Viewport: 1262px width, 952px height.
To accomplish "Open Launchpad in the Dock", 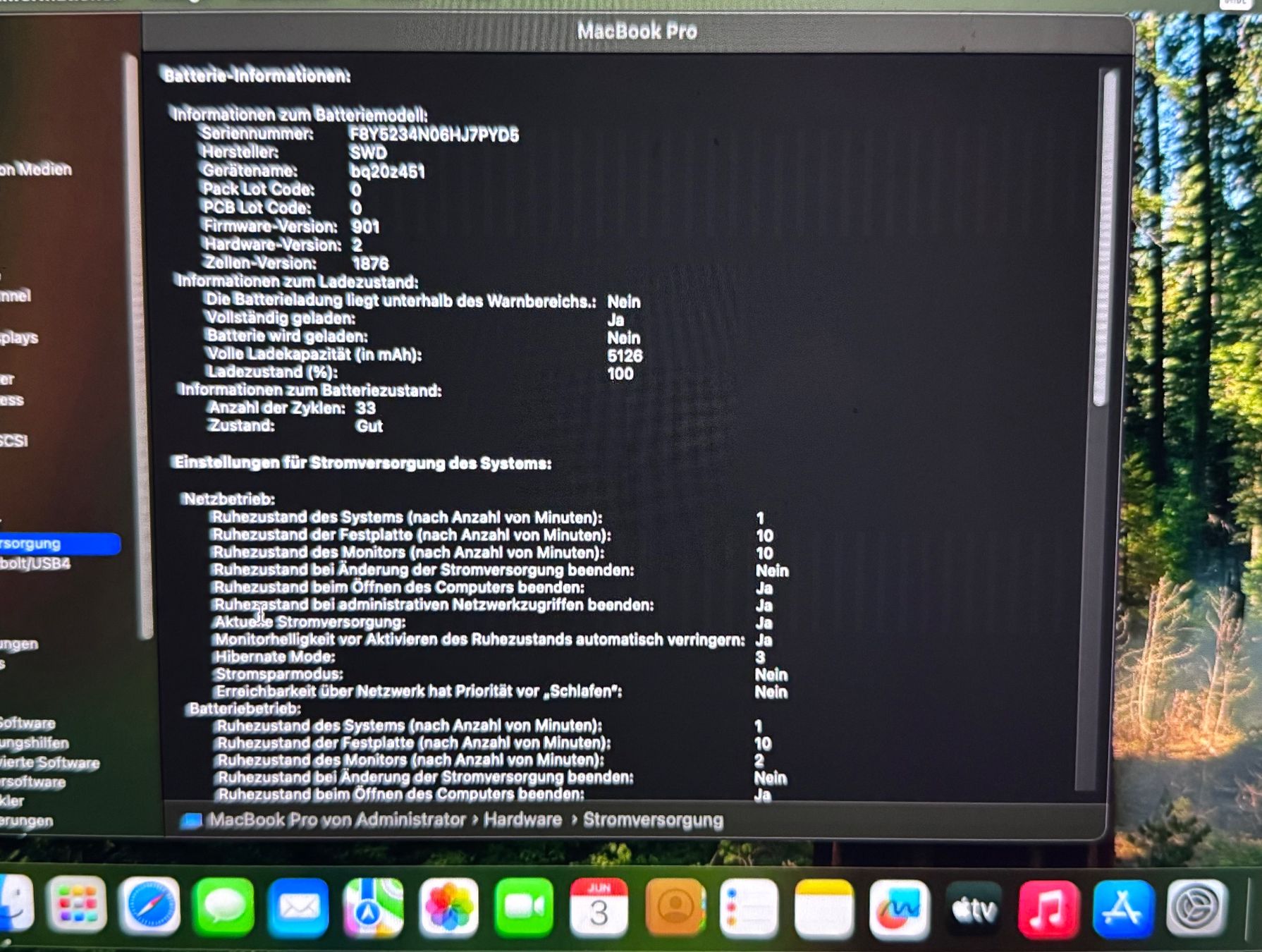I will coord(76,906).
